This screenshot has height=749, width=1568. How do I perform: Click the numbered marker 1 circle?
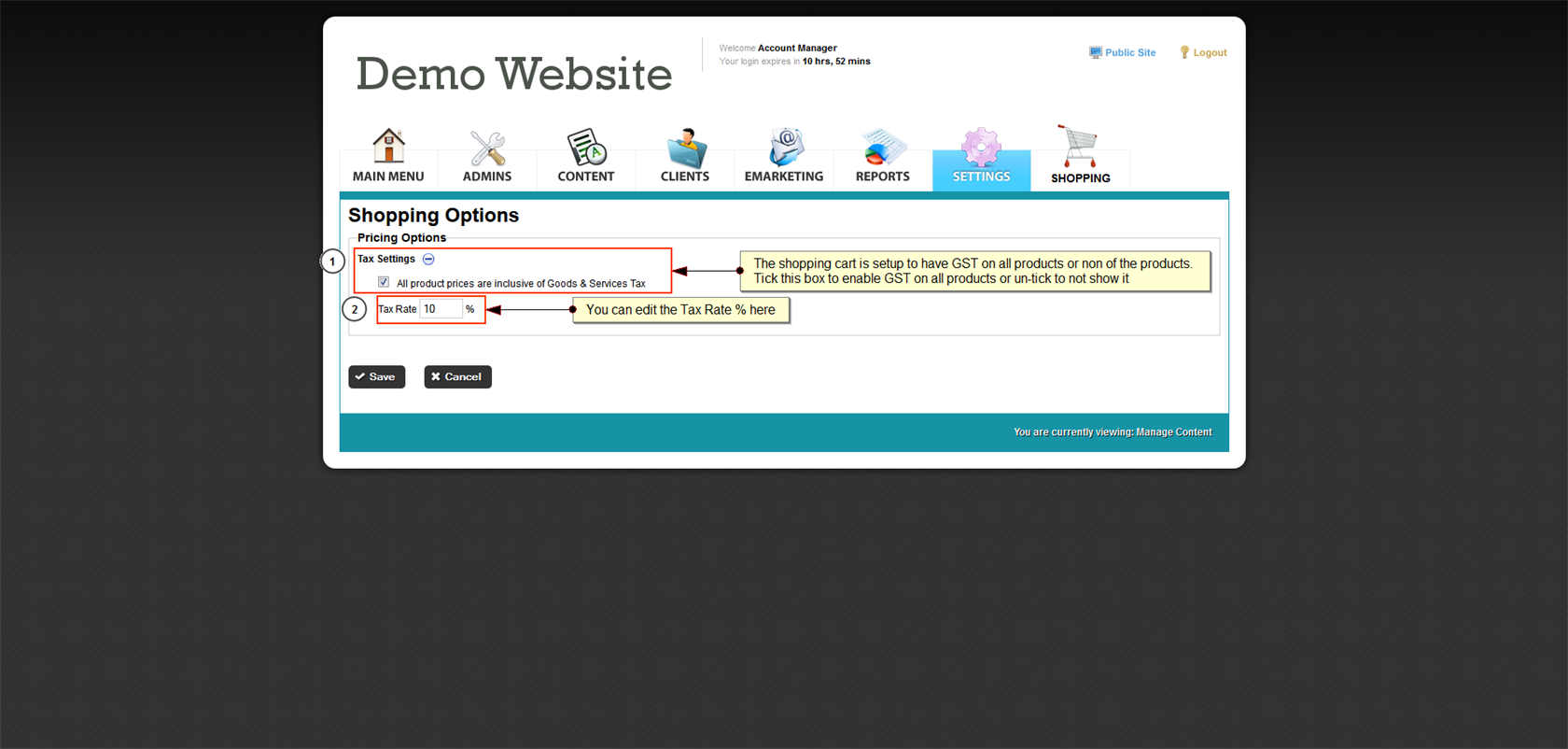point(332,261)
